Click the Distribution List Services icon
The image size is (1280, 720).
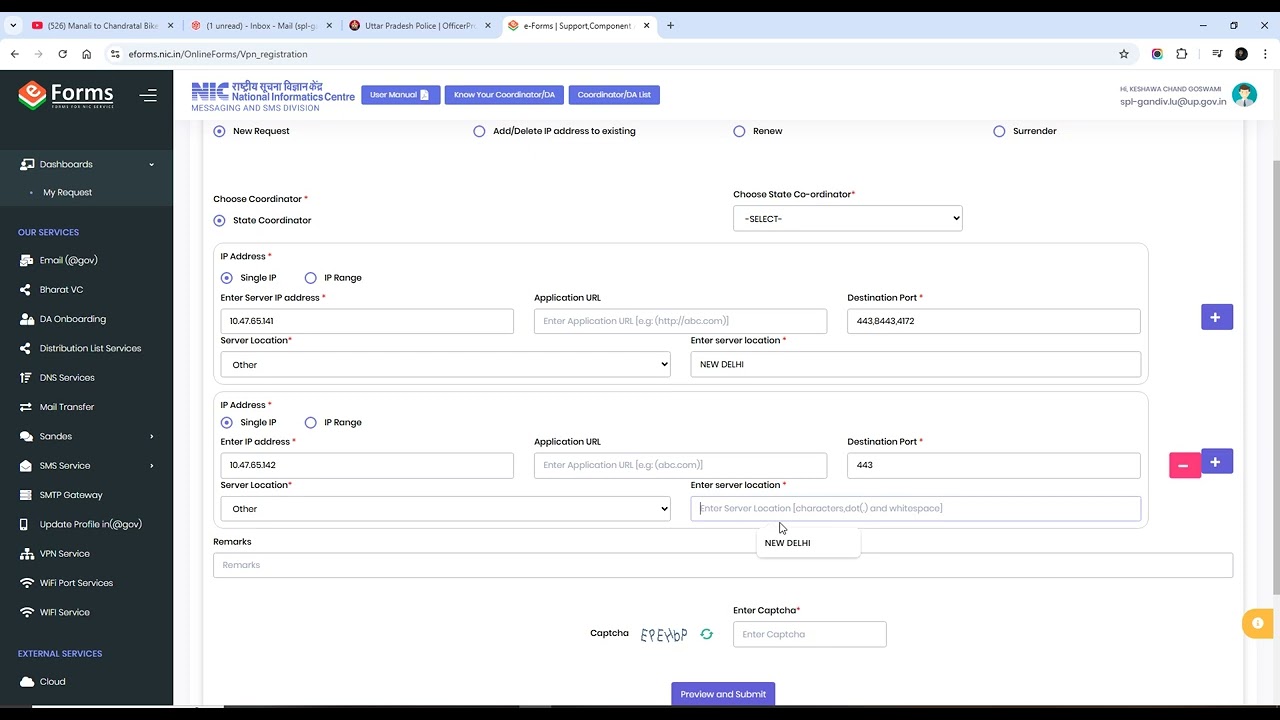tap(25, 348)
